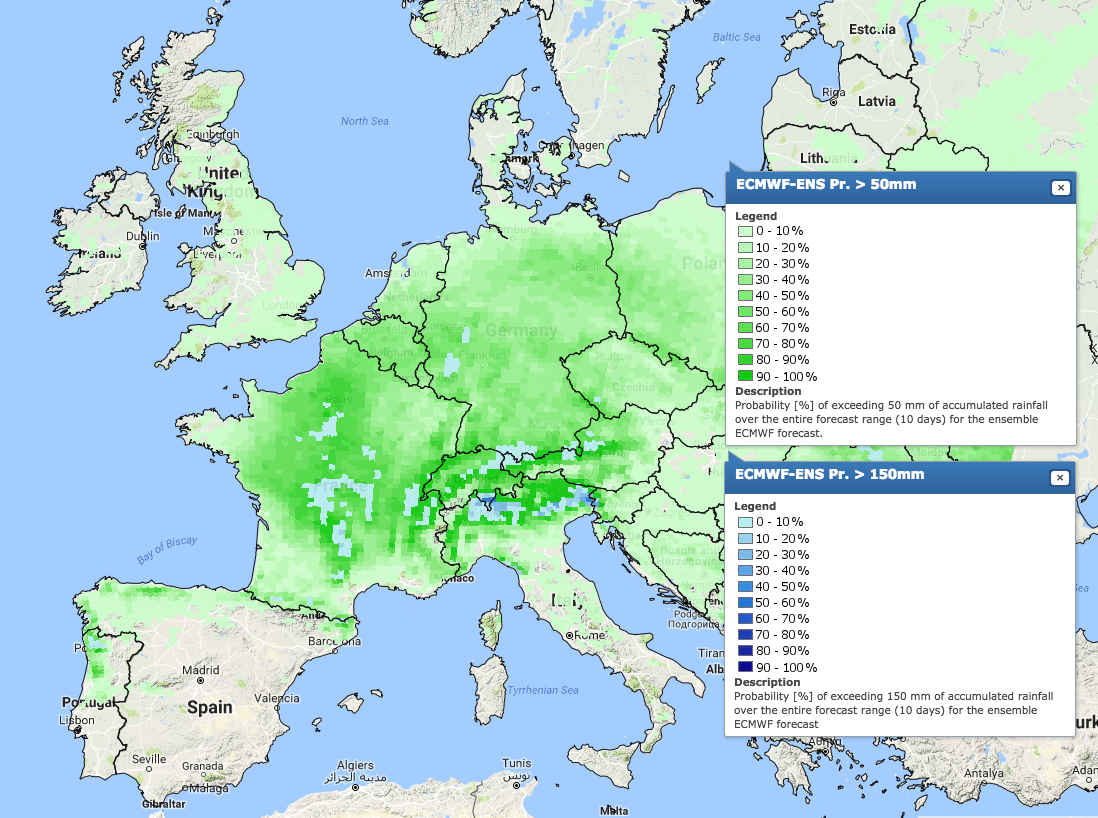This screenshot has width=1098, height=818.
Task: Click the Spain country label
Action: click(210, 707)
